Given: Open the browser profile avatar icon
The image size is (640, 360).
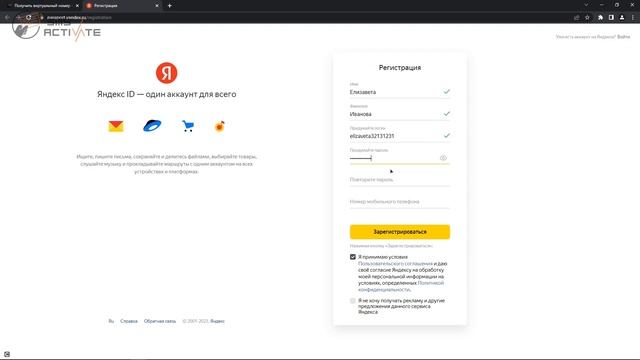Looking at the screenshot, I should pyautogui.click(x=622, y=18).
